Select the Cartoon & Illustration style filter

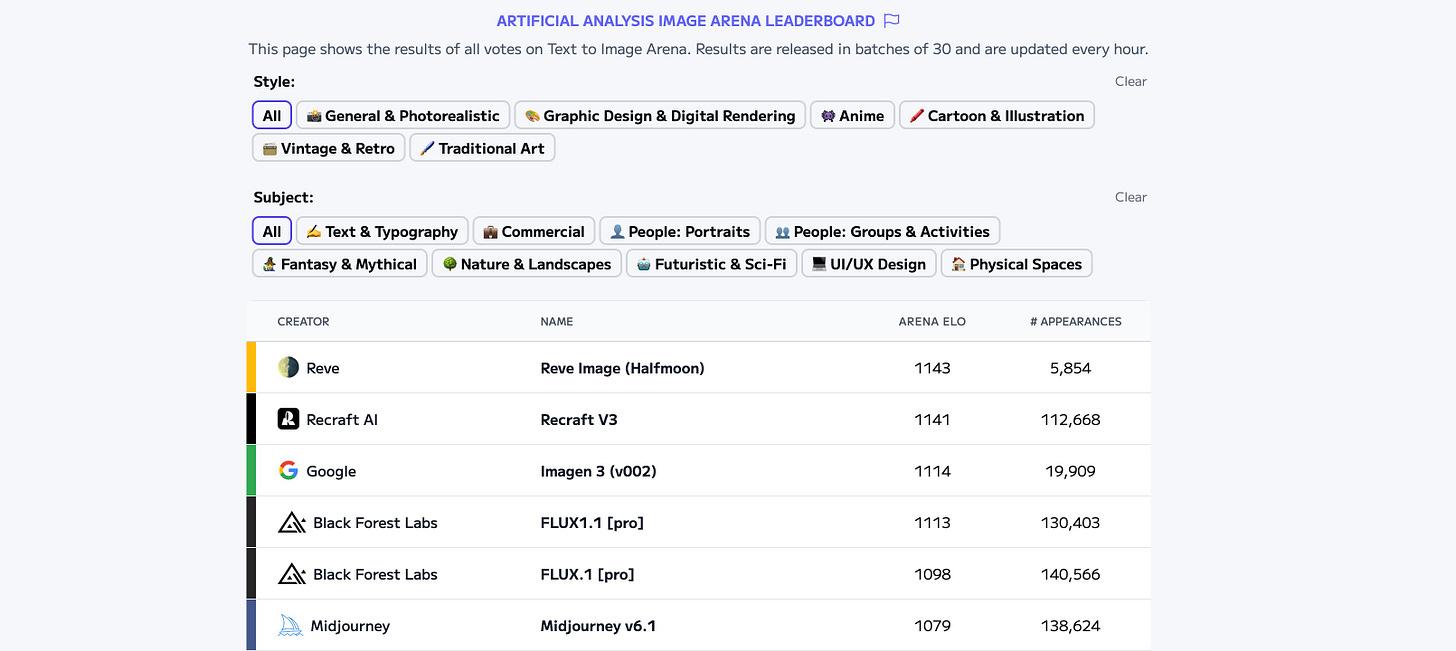coord(997,116)
